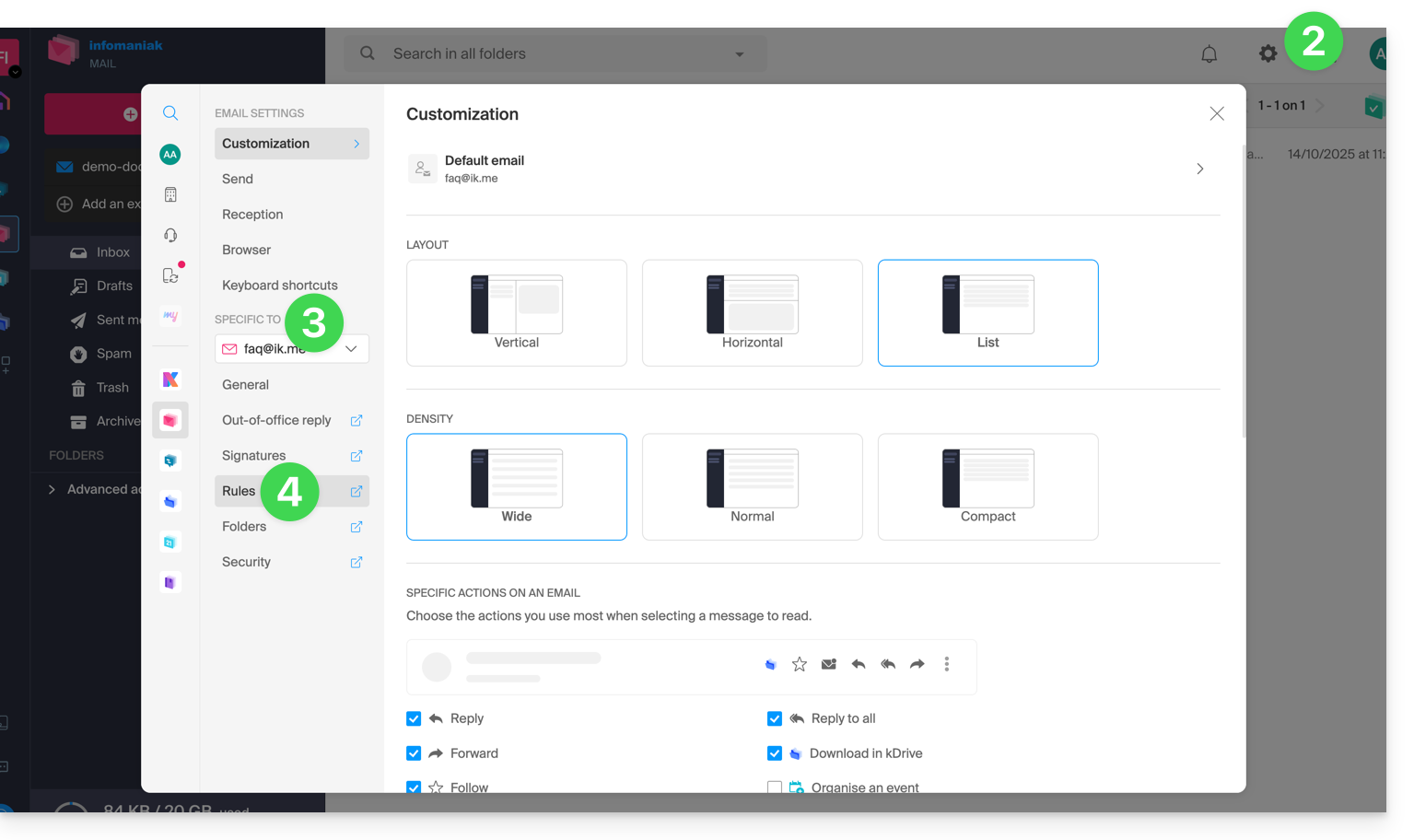Open external link icon beside Signatures
This screenshot has height=840, width=1414.
click(356, 456)
